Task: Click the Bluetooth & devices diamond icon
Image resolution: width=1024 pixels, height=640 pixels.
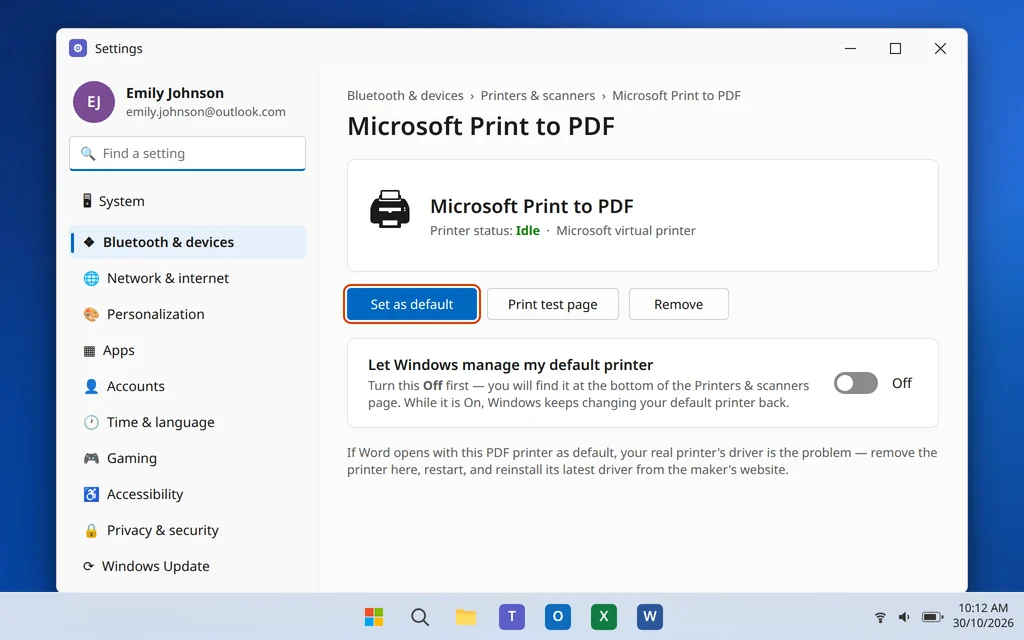Action: pyautogui.click(x=89, y=242)
